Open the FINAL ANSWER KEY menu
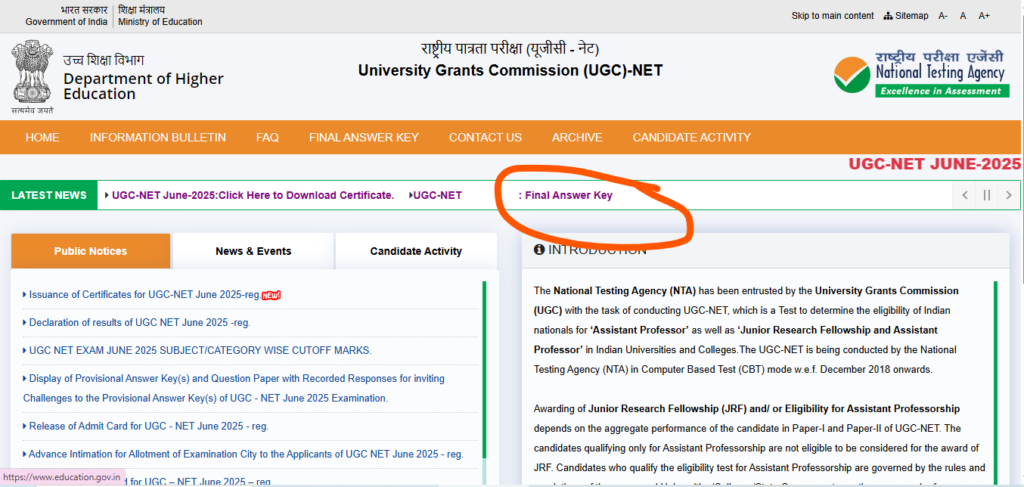 (x=363, y=137)
